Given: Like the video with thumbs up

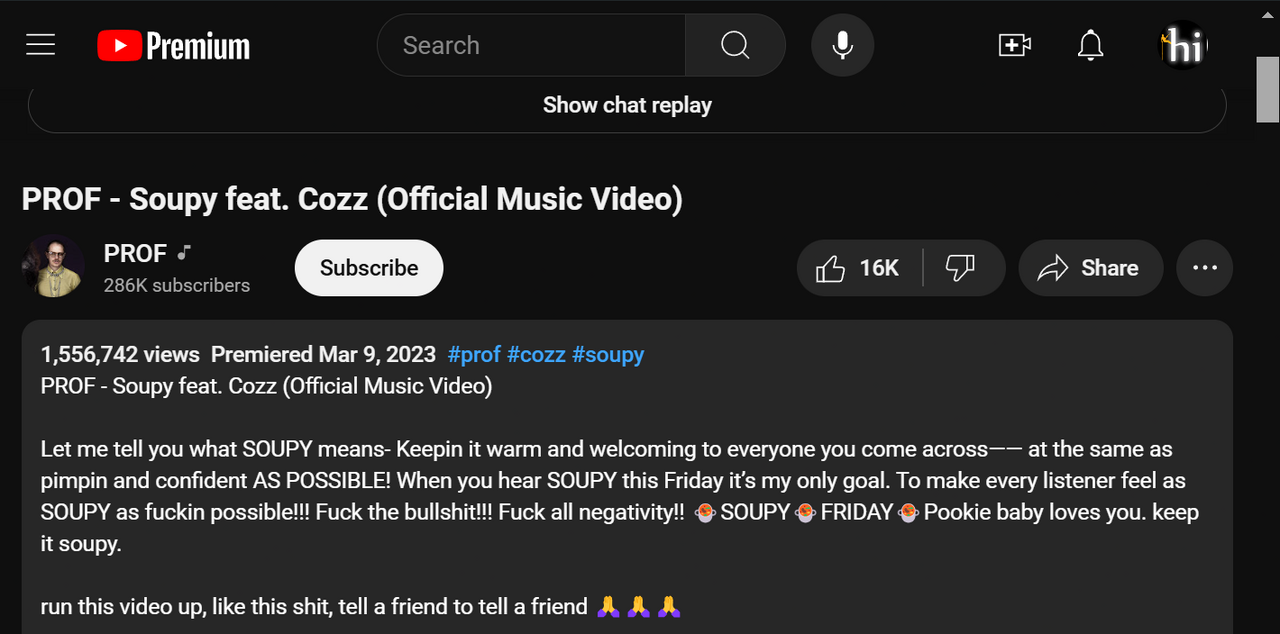Looking at the screenshot, I should point(859,268).
